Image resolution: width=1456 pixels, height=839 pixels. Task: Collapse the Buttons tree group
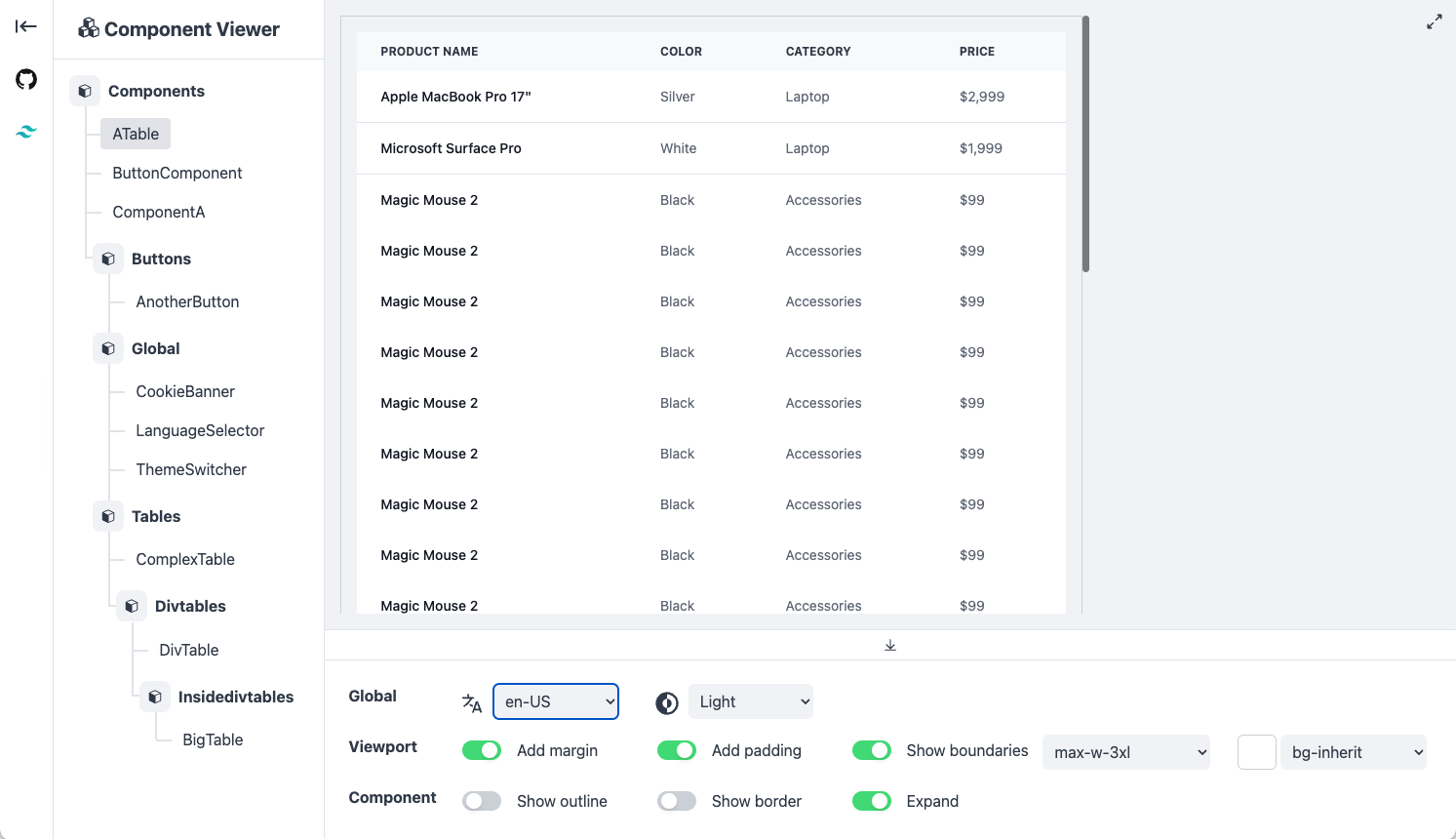(161, 259)
